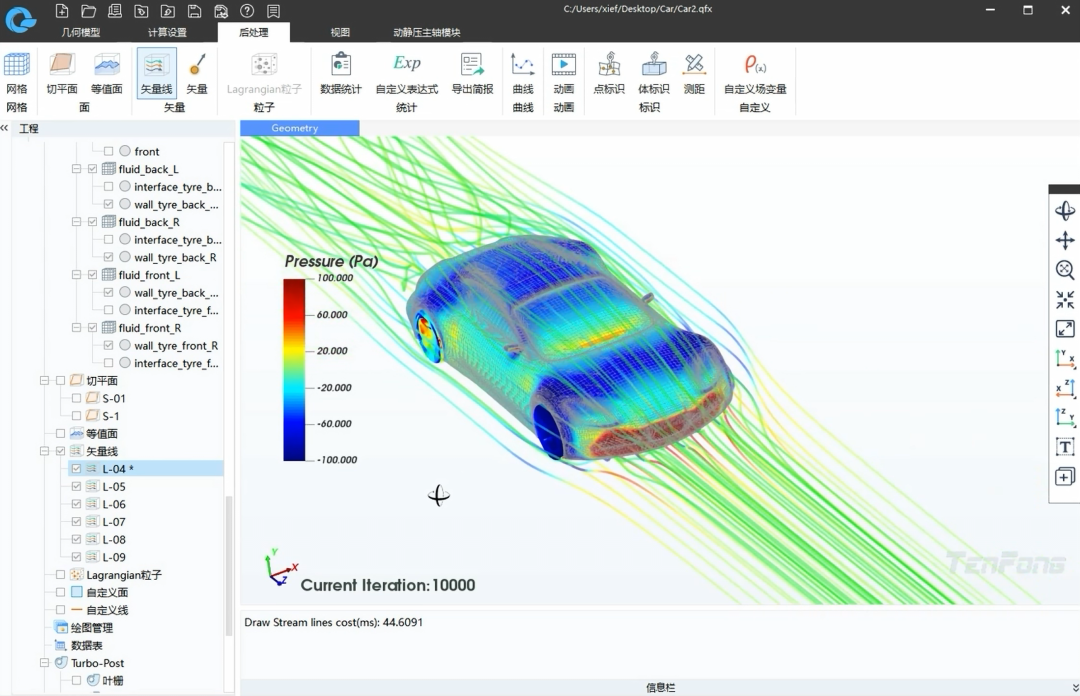Viewport: 1080px width, 696px height.
Task: Click the new file icon in title bar
Action: tap(62, 10)
